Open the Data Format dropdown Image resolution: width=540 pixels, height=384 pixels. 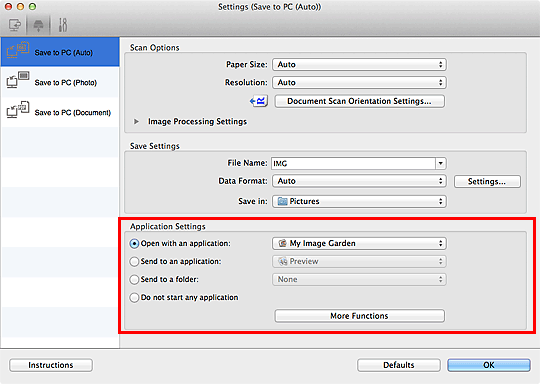(x=359, y=181)
